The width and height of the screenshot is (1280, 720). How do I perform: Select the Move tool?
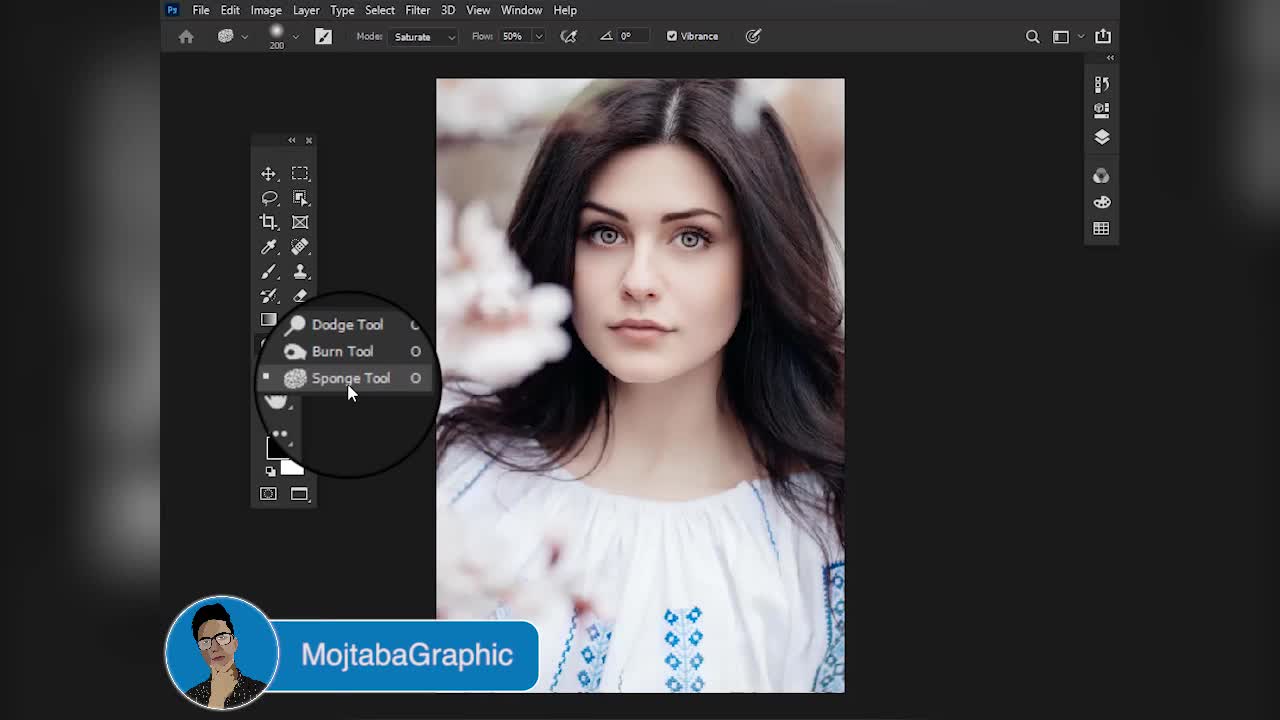(x=268, y=174)
